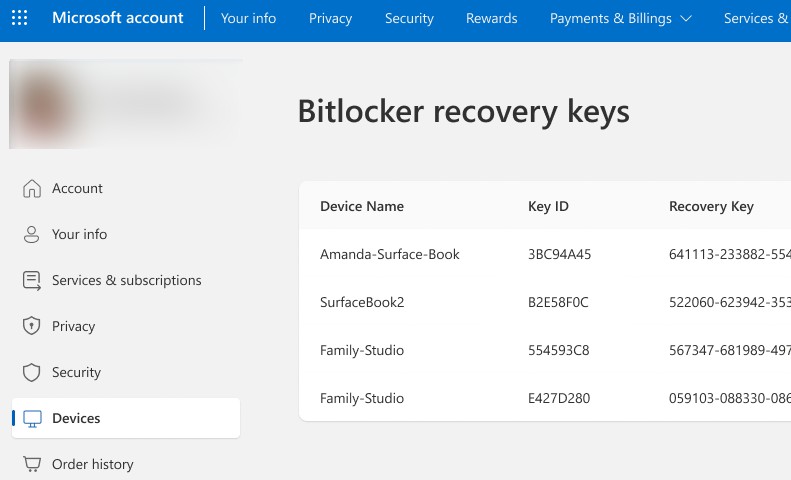Select Key ID 554593C8

coord(558,350)
